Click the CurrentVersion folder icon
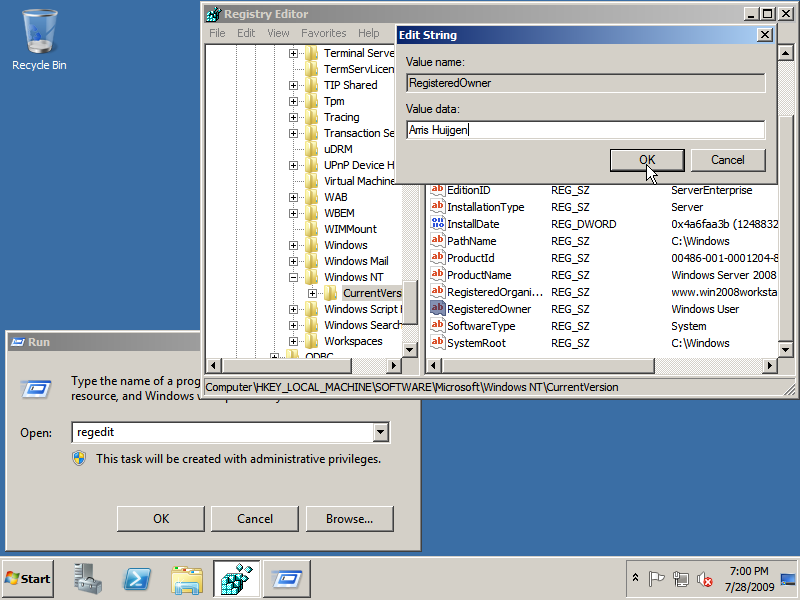Image resolution: width=800 pixels, height=600 pixels. point(331,293)
